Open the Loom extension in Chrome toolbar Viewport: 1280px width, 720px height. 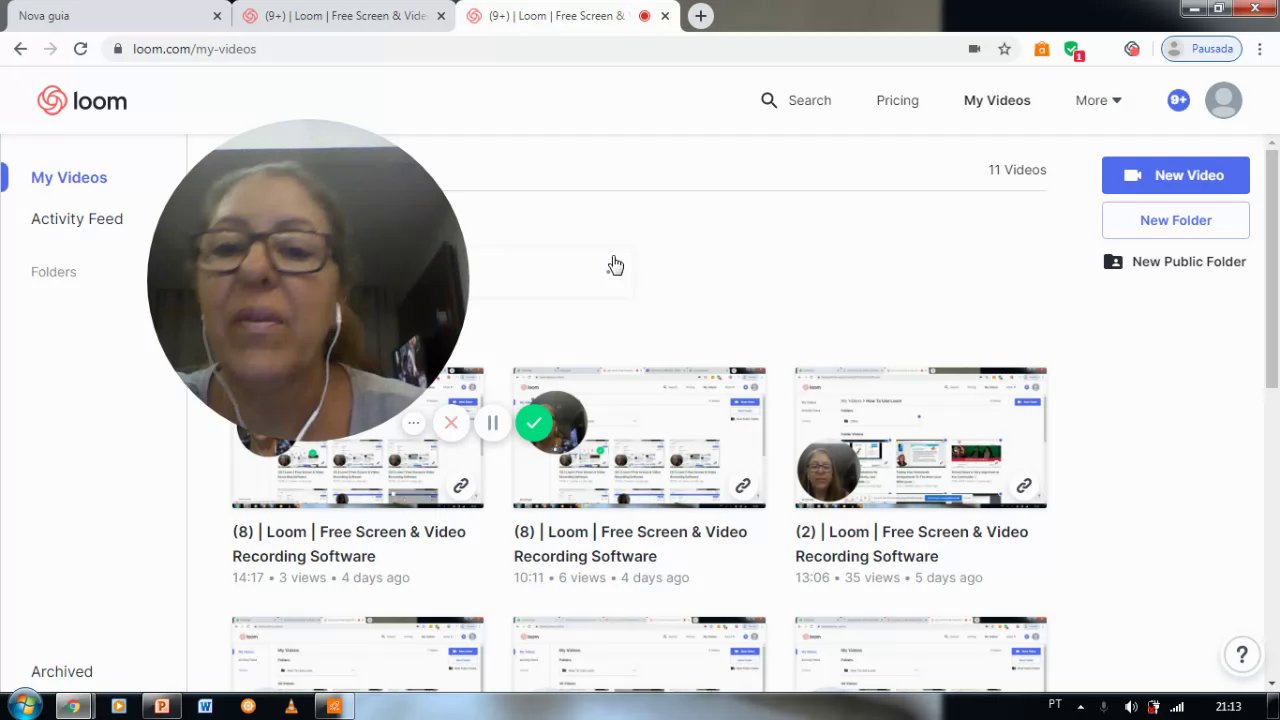point(1132,48)
